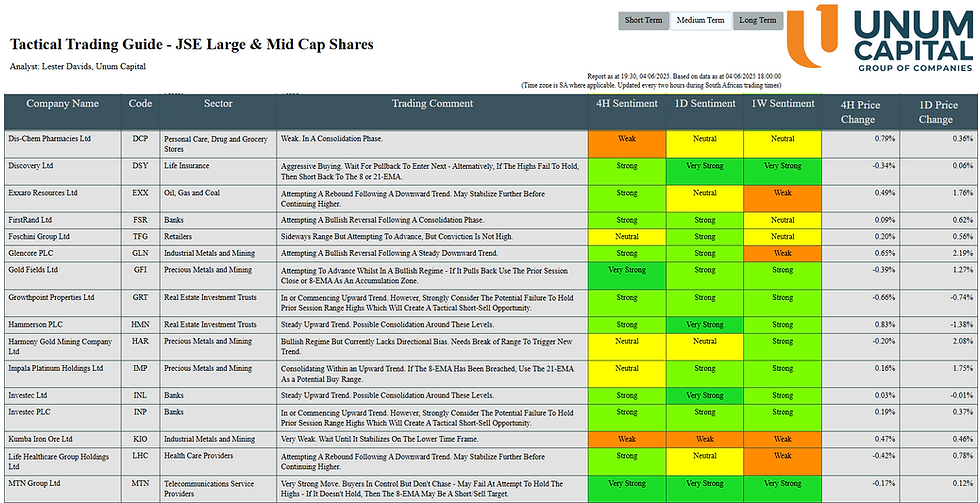Image resolution: width=980 pixels, height=503 pixels.
Task: Click Kumba Iron Ore's Weak 1D sentiment cell
Action: click(705, 439)
